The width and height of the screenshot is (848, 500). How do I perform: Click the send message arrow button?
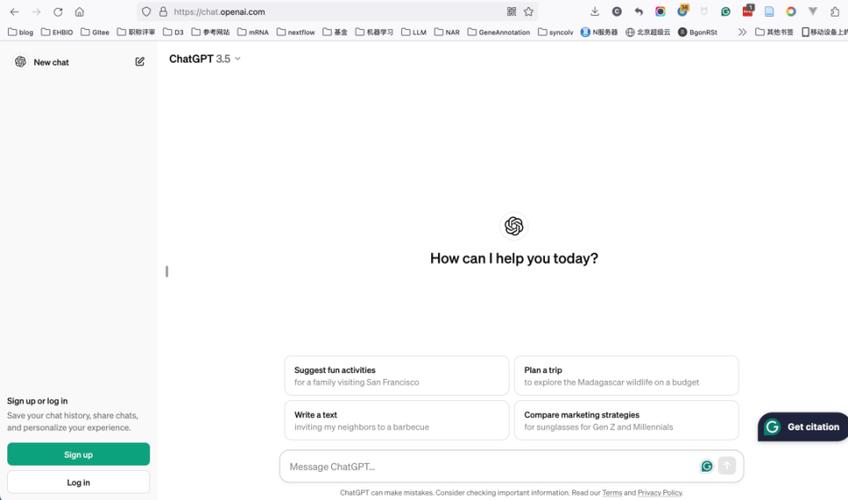727,465
